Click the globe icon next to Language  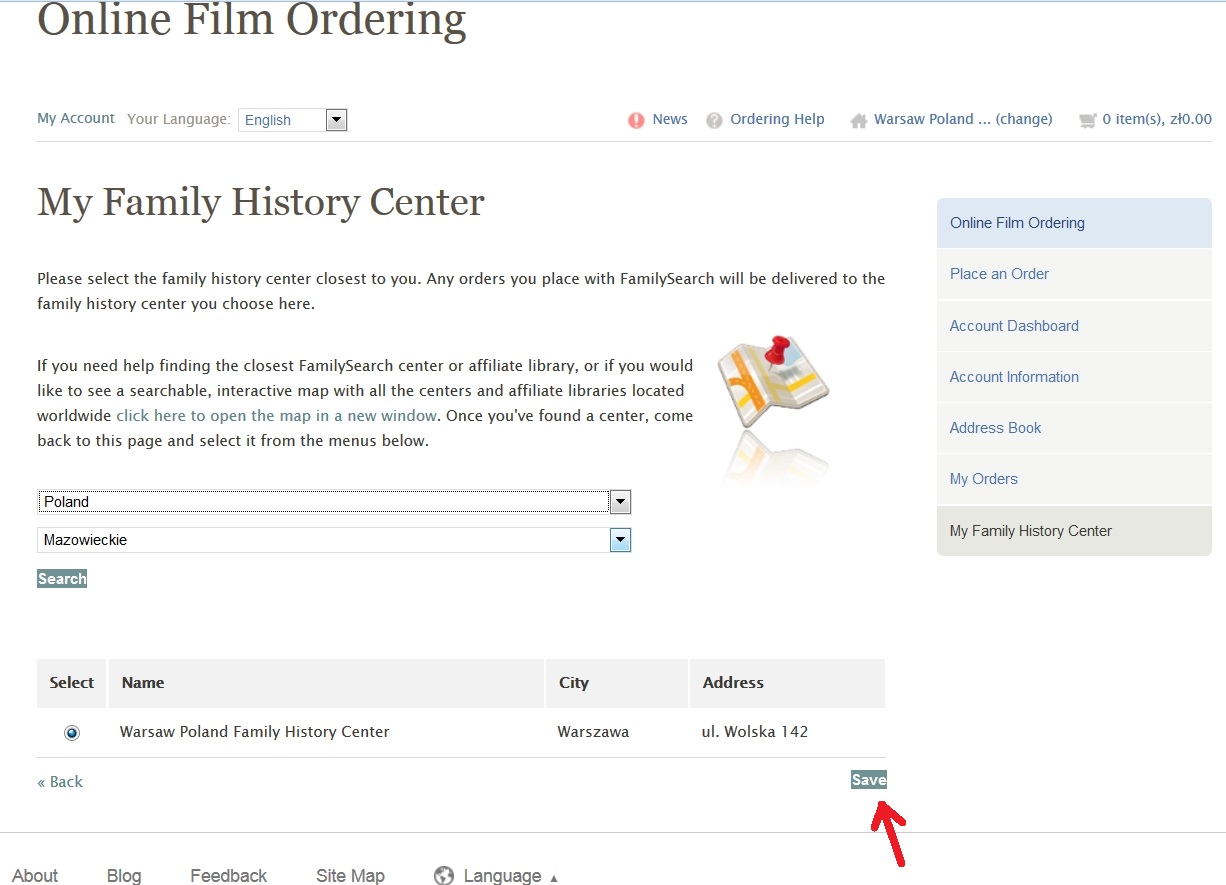point(444,876)
